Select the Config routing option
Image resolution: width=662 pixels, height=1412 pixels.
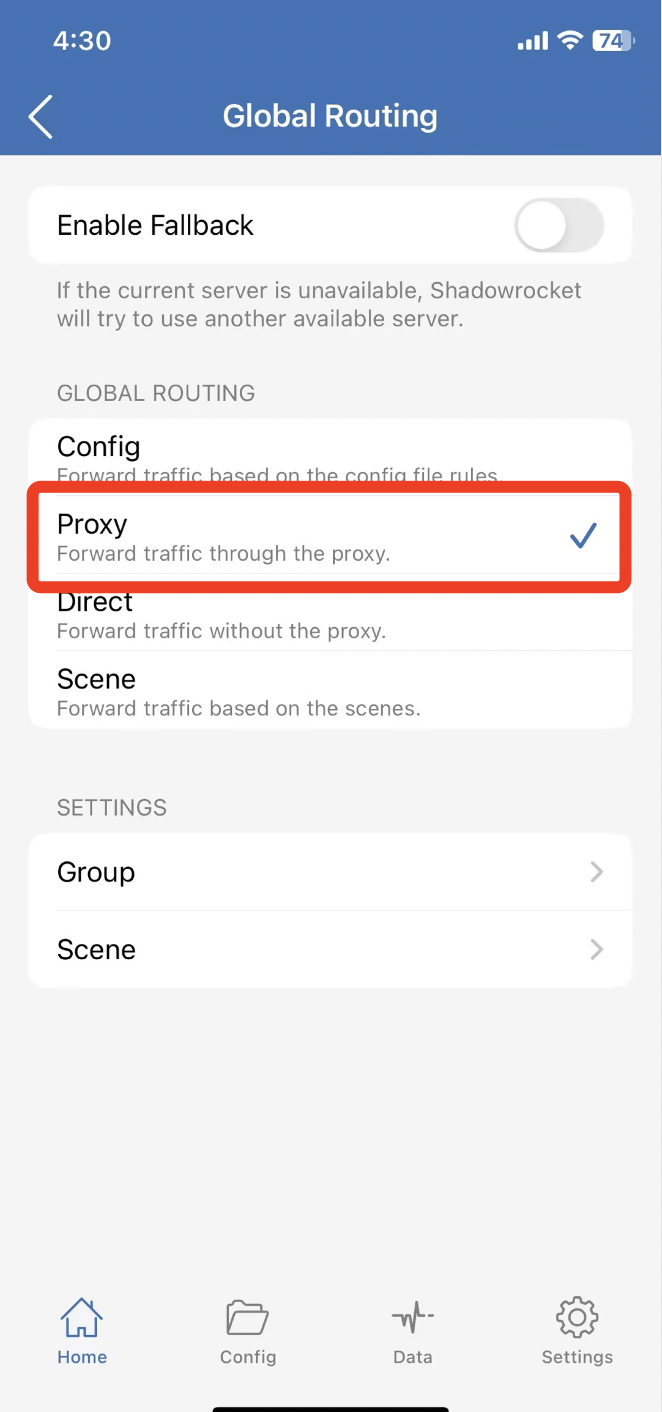330,457
